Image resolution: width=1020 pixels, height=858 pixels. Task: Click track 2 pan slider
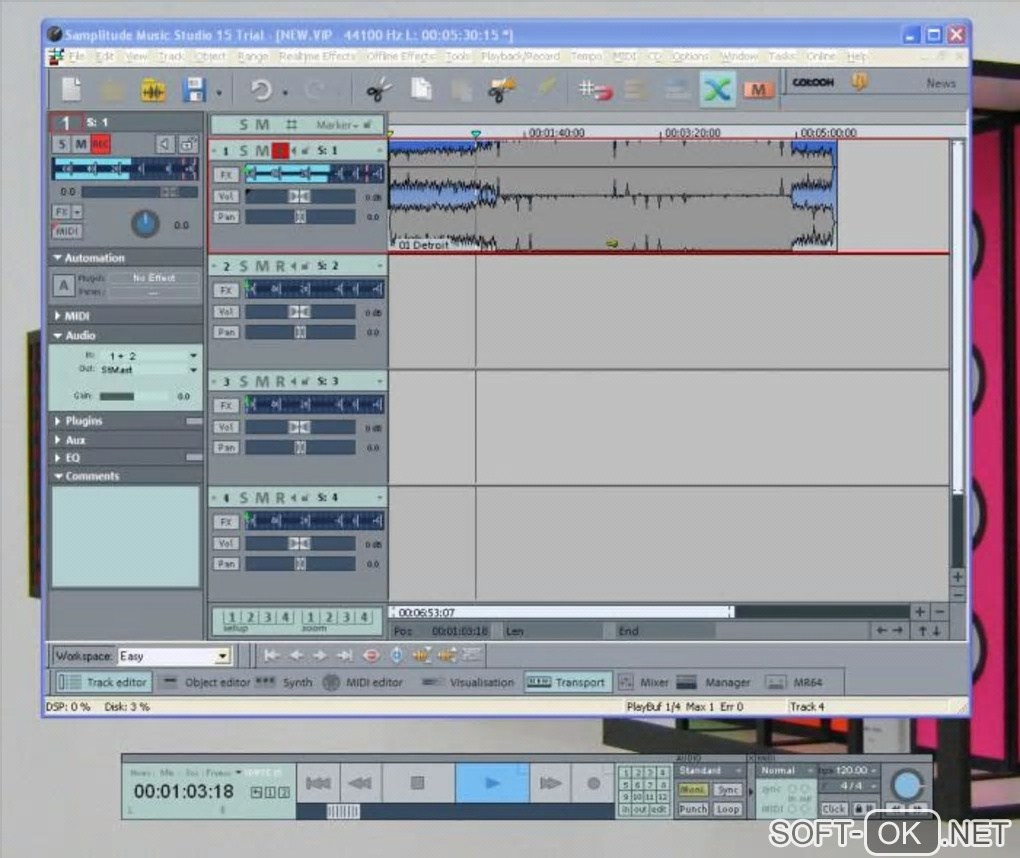pos(301,332)
